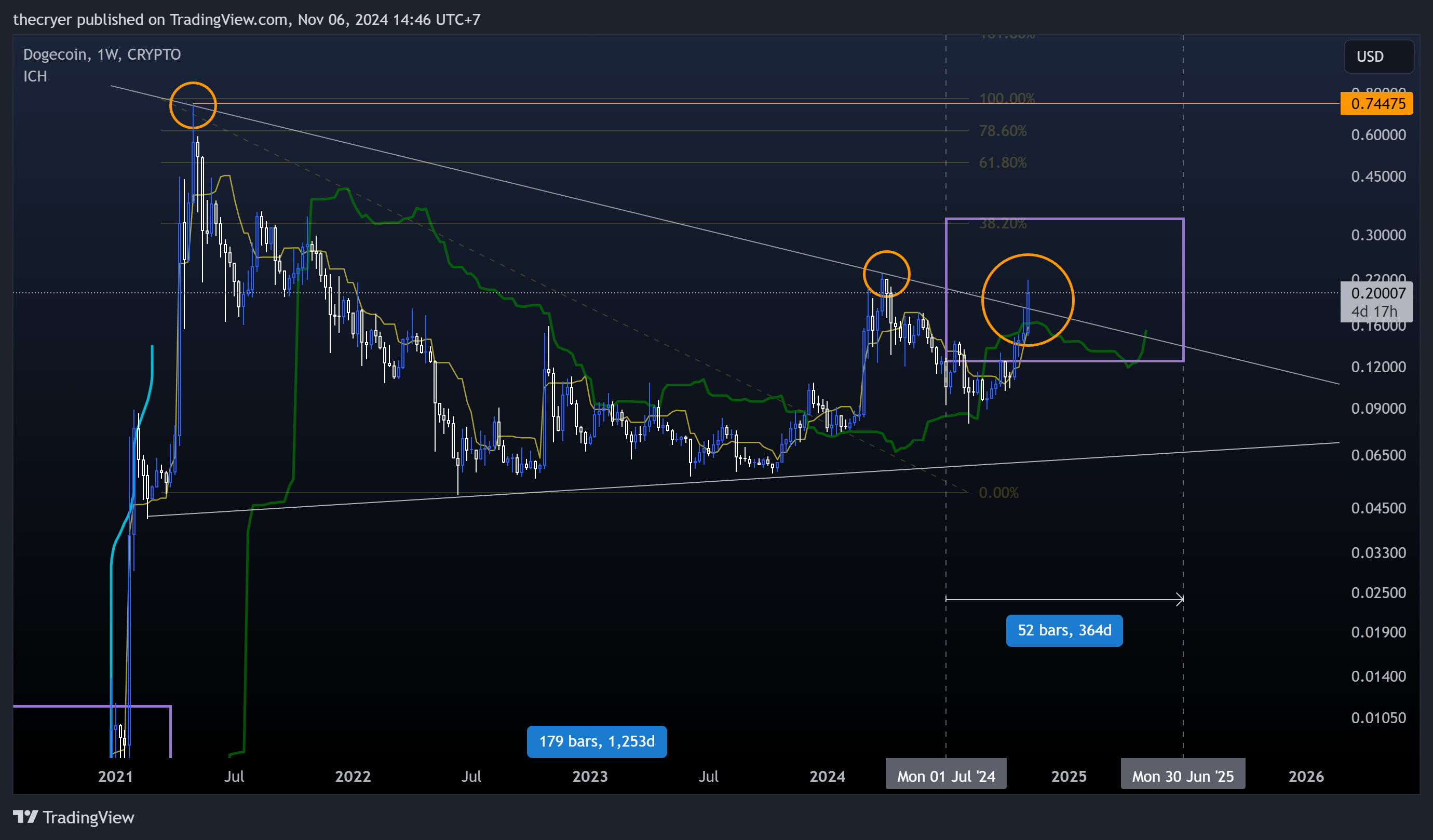Click the 0.02500 price axis value

coord(1378,592)
